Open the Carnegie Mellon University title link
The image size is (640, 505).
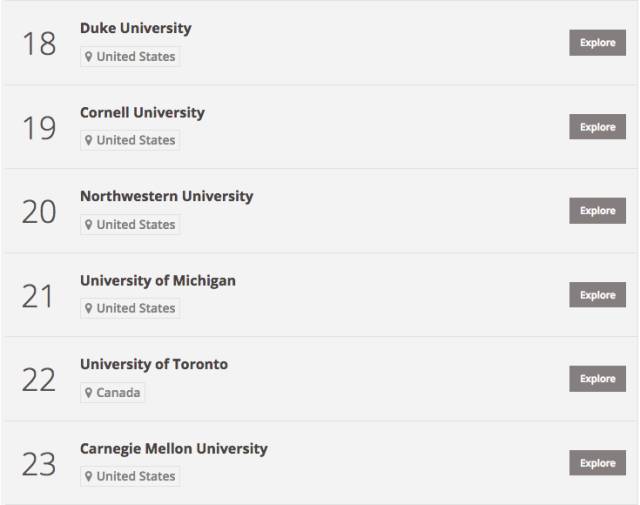click(174, 449)
